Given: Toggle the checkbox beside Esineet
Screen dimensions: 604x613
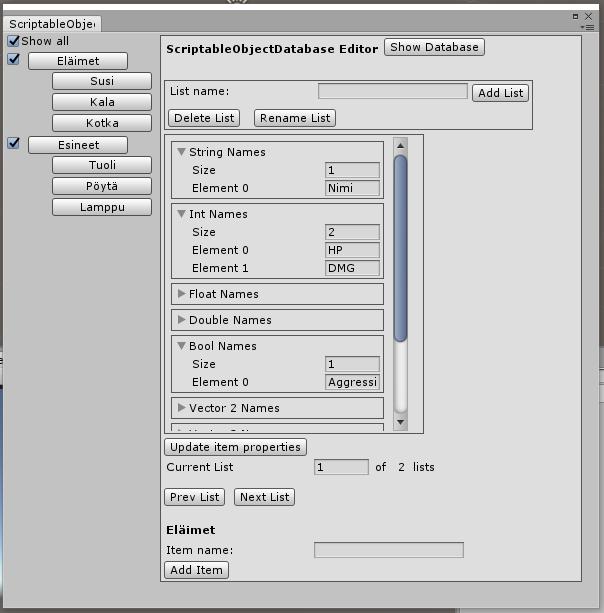Looking at the screenshot, I should tap(14, 143).
